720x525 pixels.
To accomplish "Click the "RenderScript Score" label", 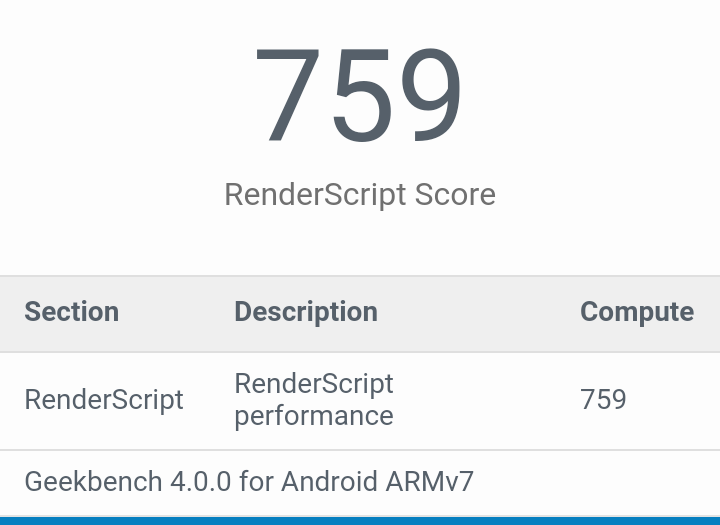I will pos(359,194).
